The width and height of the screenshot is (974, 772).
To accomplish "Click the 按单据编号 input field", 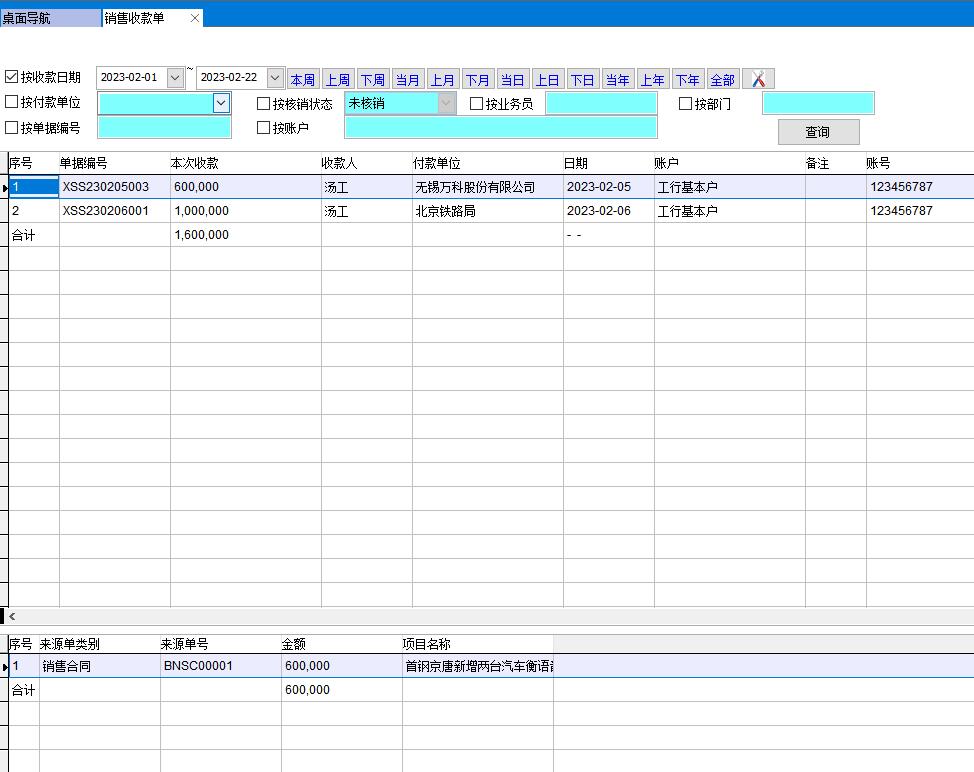I will pyautogui.click(x=164, y=127).
